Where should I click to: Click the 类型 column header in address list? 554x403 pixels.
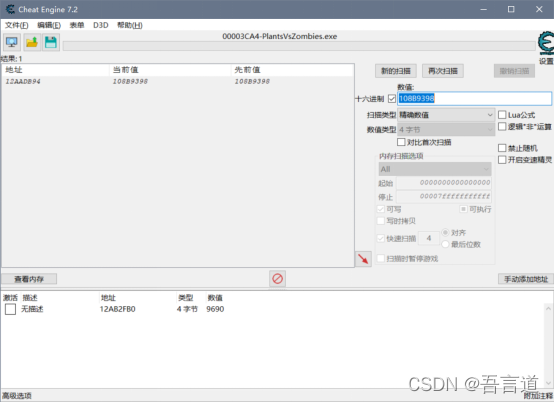(x=185, y=298)
